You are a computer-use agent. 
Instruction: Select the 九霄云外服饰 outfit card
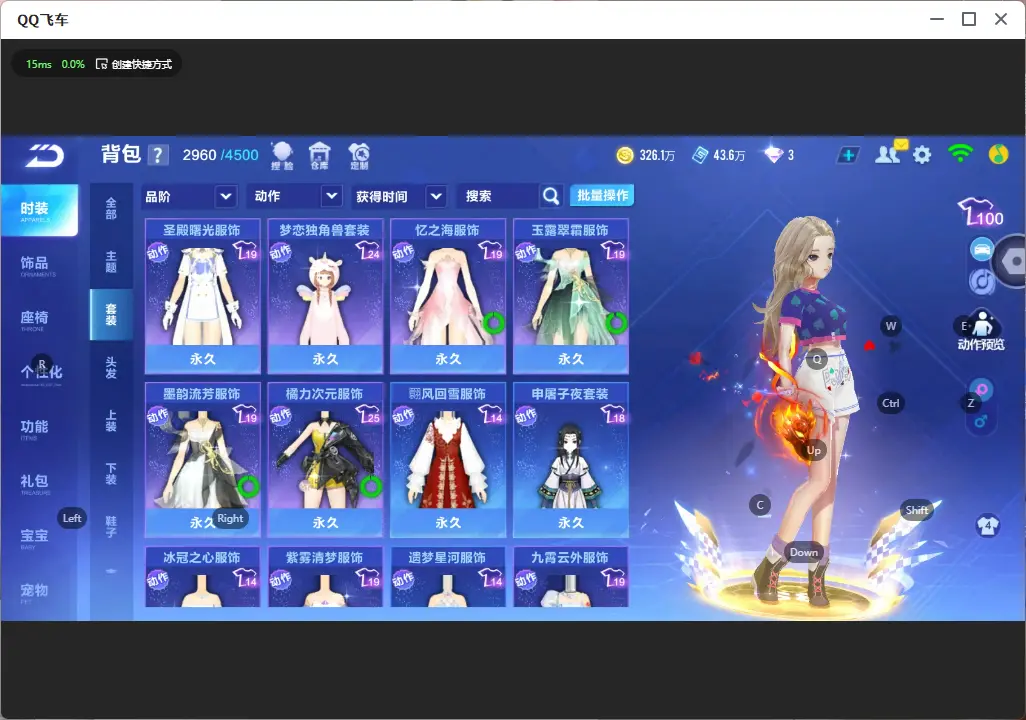(571, 577)
